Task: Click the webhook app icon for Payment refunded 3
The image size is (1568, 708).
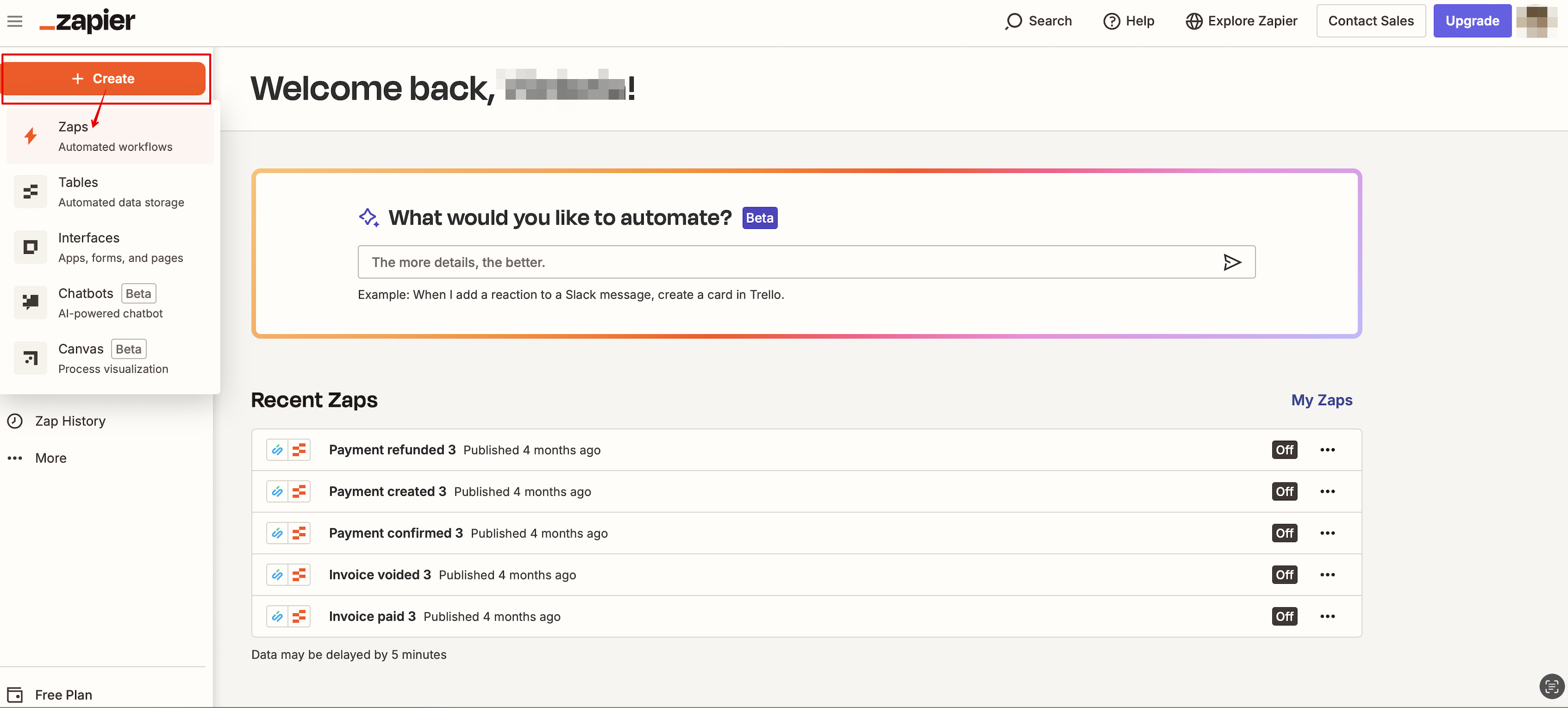Action: [277, 450]
